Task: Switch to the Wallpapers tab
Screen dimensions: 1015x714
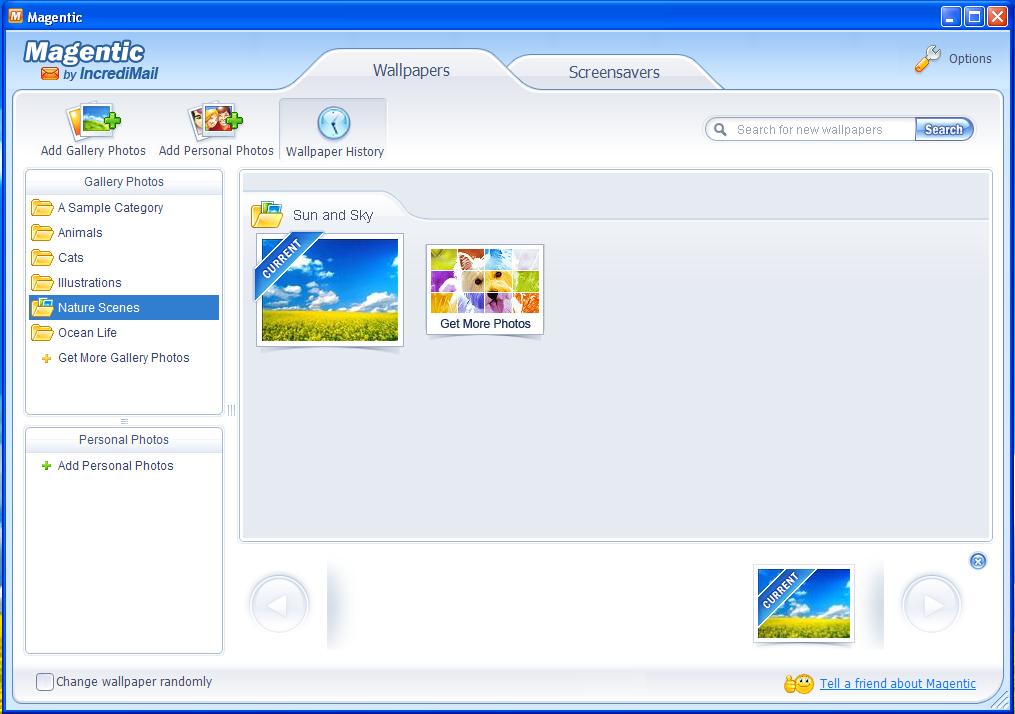Action: pyautogui.click(x=411, y=70)
